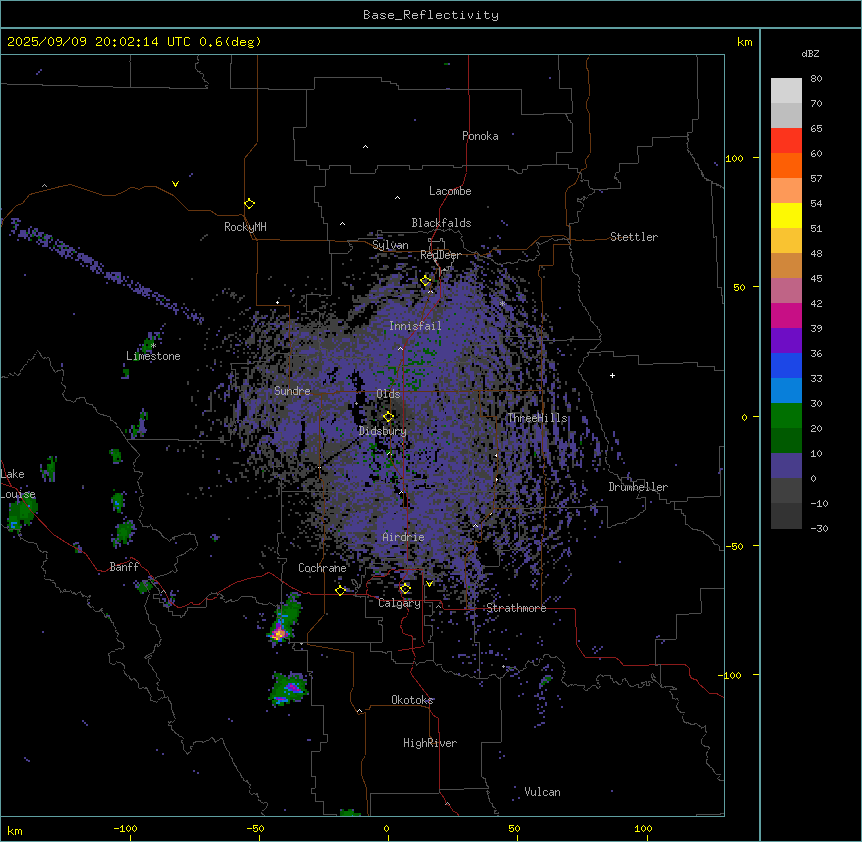
Task: Click the 45 value on dBZ legend
Action: point(816,278)
